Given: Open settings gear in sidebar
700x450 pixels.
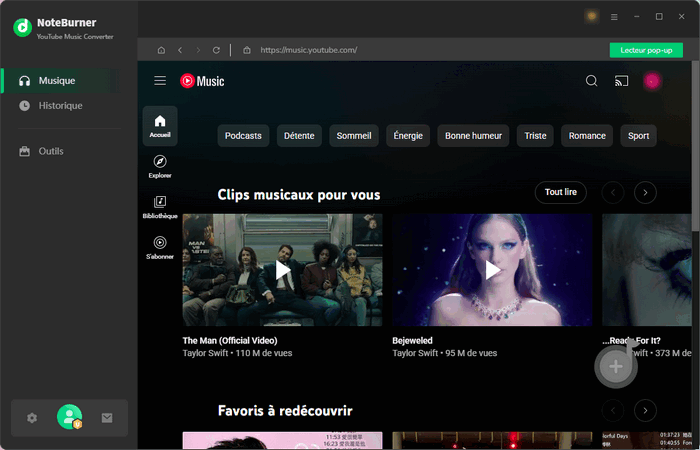Looking at the screenshot, I should [32, 418].
